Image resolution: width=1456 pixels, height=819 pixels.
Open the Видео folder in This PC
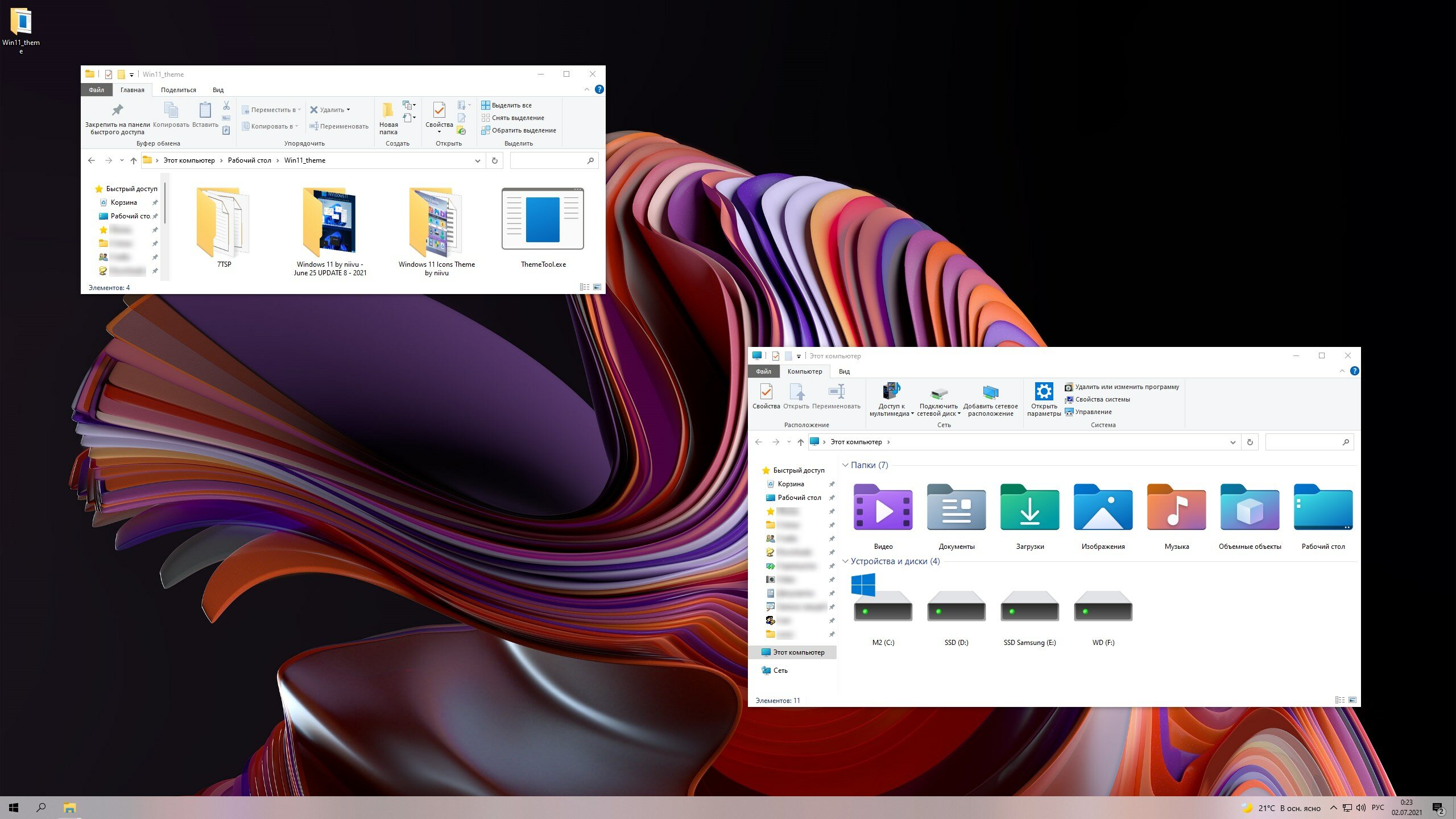click(x=883, y=507)
